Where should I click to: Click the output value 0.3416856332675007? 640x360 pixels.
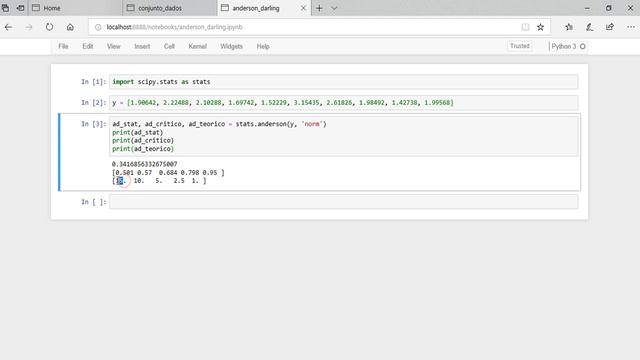(x=144, y=164)
